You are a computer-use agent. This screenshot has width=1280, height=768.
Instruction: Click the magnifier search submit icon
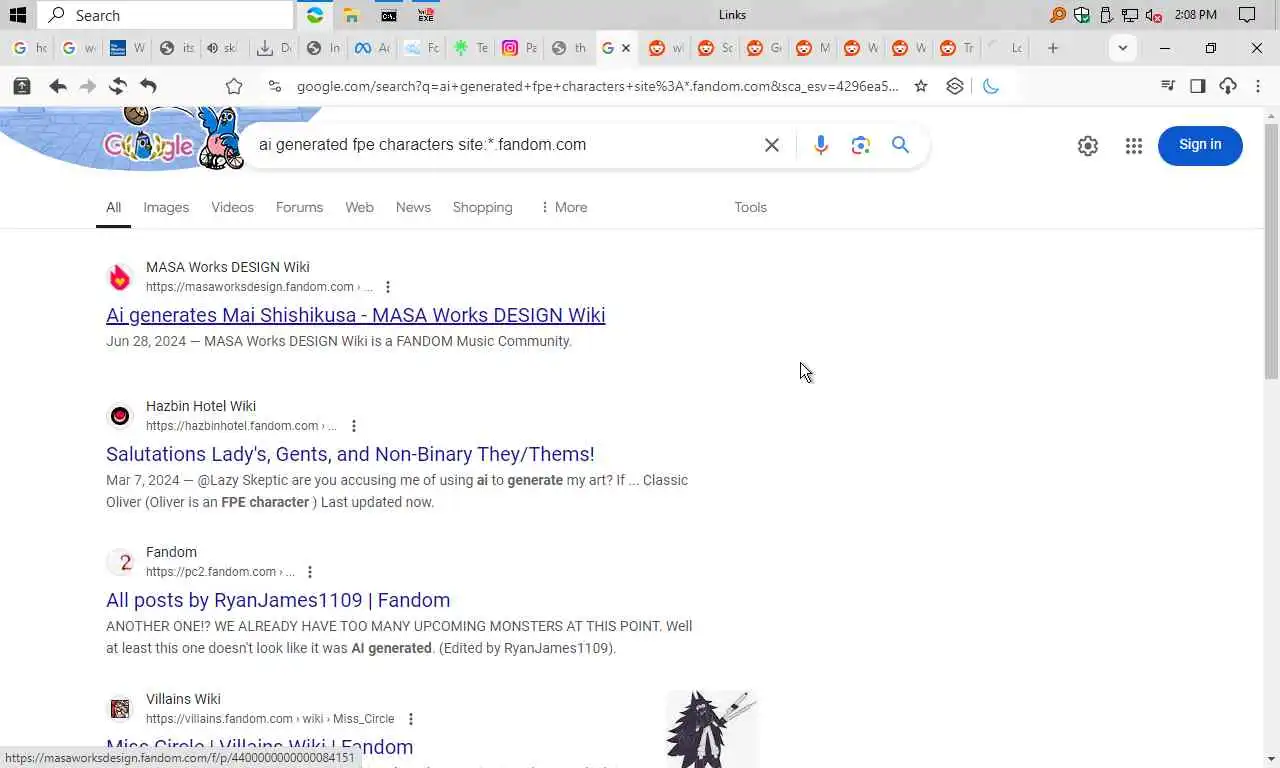(x=901, y=145)
